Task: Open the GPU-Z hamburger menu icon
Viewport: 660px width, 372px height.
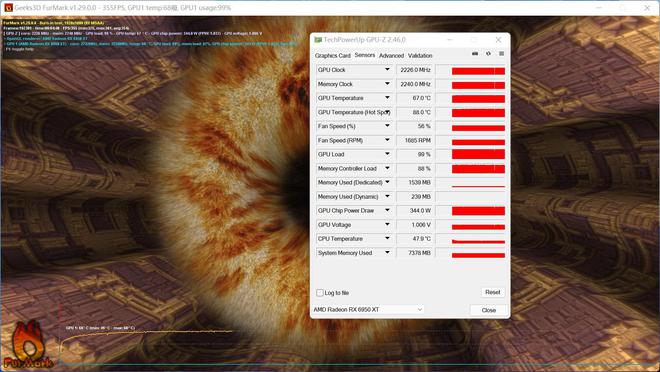Action: [501, 54]
